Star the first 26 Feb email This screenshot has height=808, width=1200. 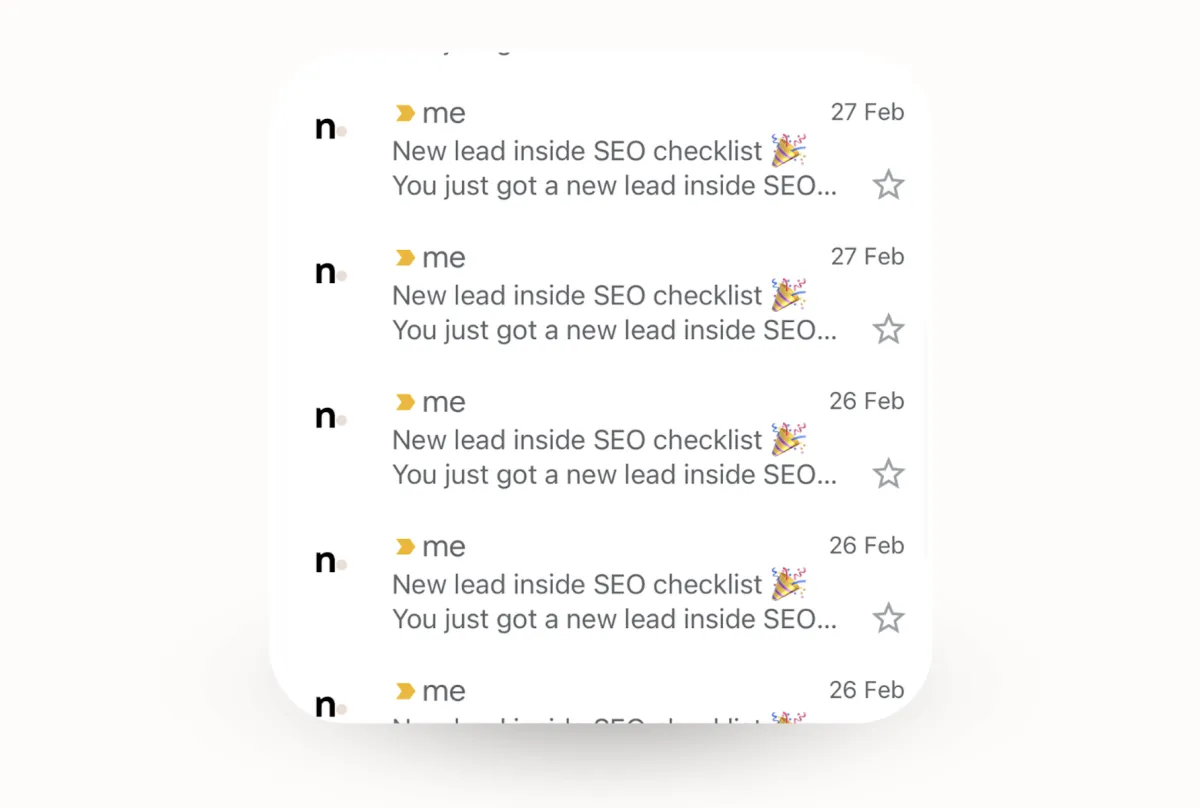(x=888, y=473)
